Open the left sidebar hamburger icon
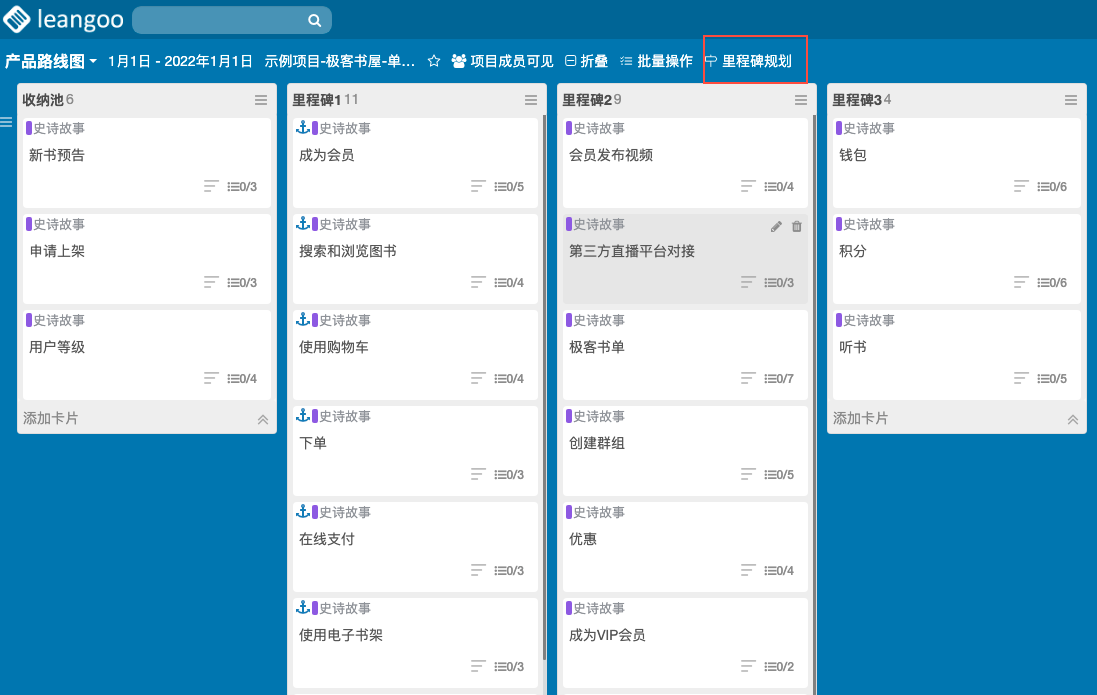1097x695 pixels. [6, 122]
